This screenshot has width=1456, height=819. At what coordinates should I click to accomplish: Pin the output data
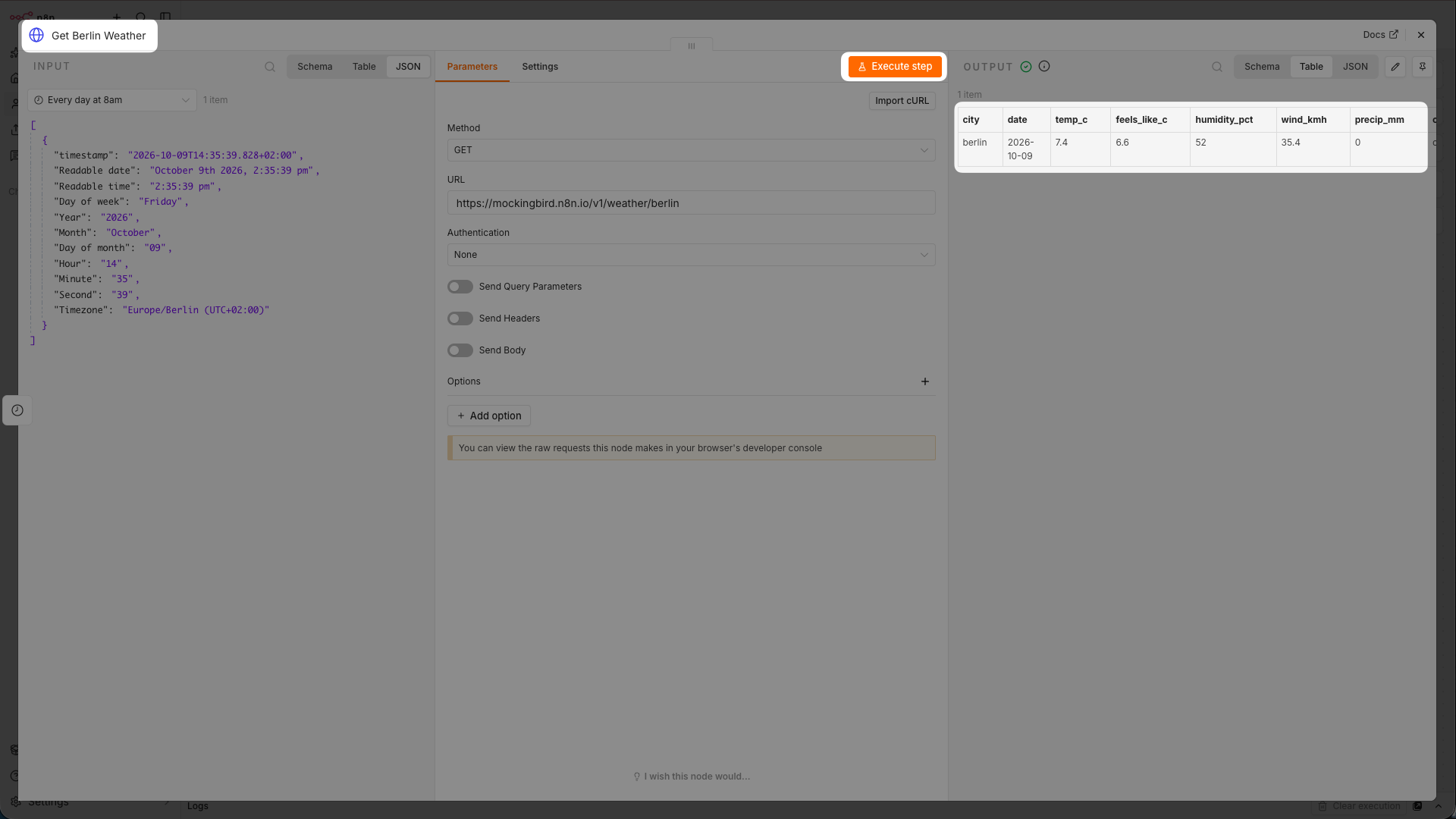1423,67
